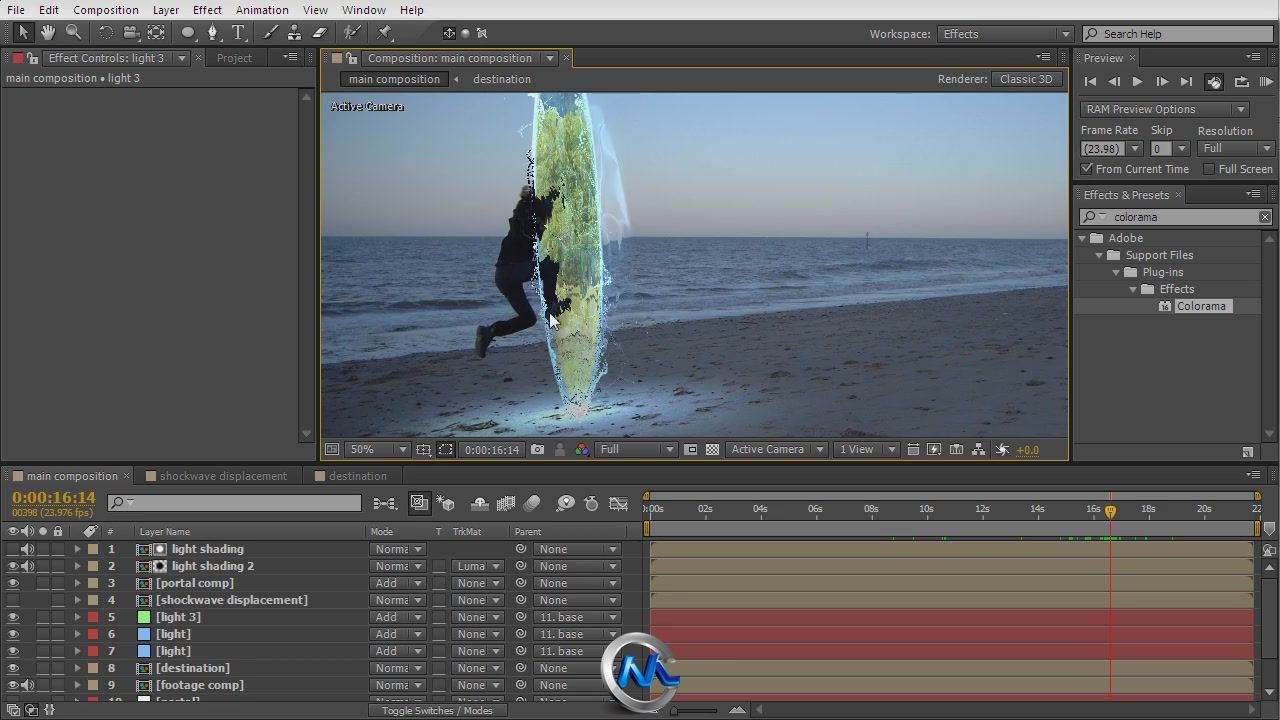The image size is (1280, 720).
Task: Open composition mini-flowchart in timeline
Action: click(385, 503)
